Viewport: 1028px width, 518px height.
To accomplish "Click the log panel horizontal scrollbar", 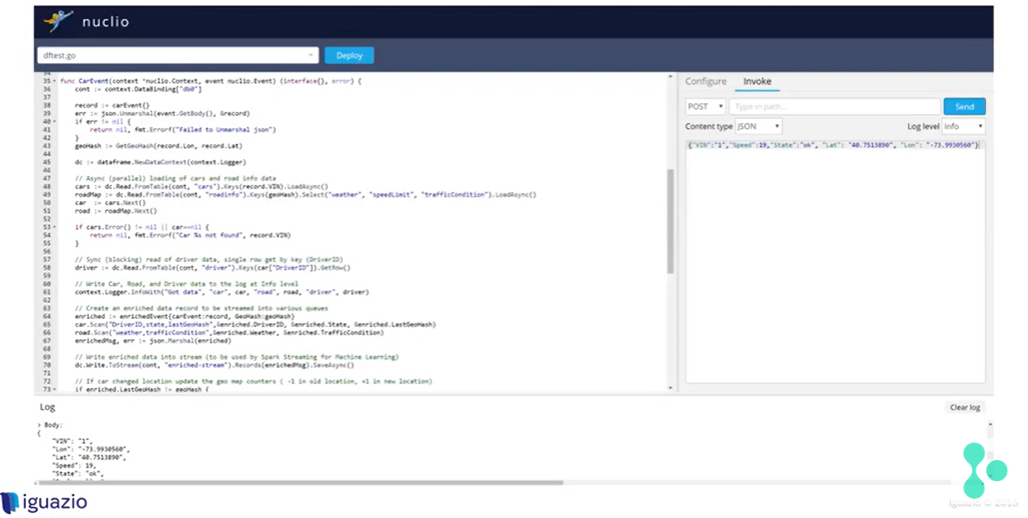I will coord(301,483).
